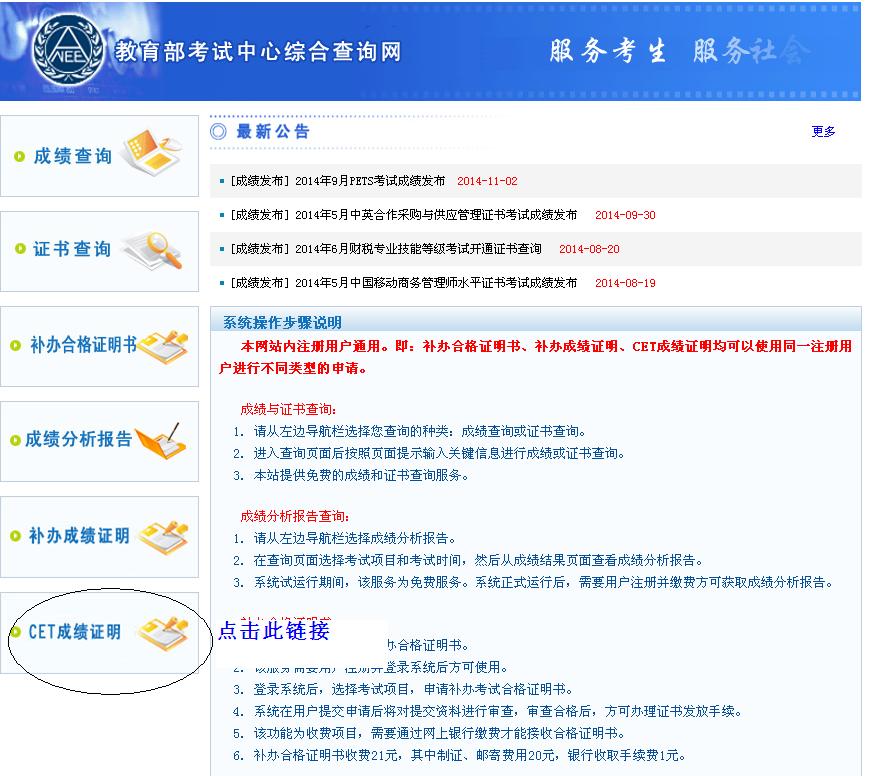Screen dimensions: 871x776
Task: Click the red 成绩分析报告查询: subheading
Action: (x=295, y=517)
